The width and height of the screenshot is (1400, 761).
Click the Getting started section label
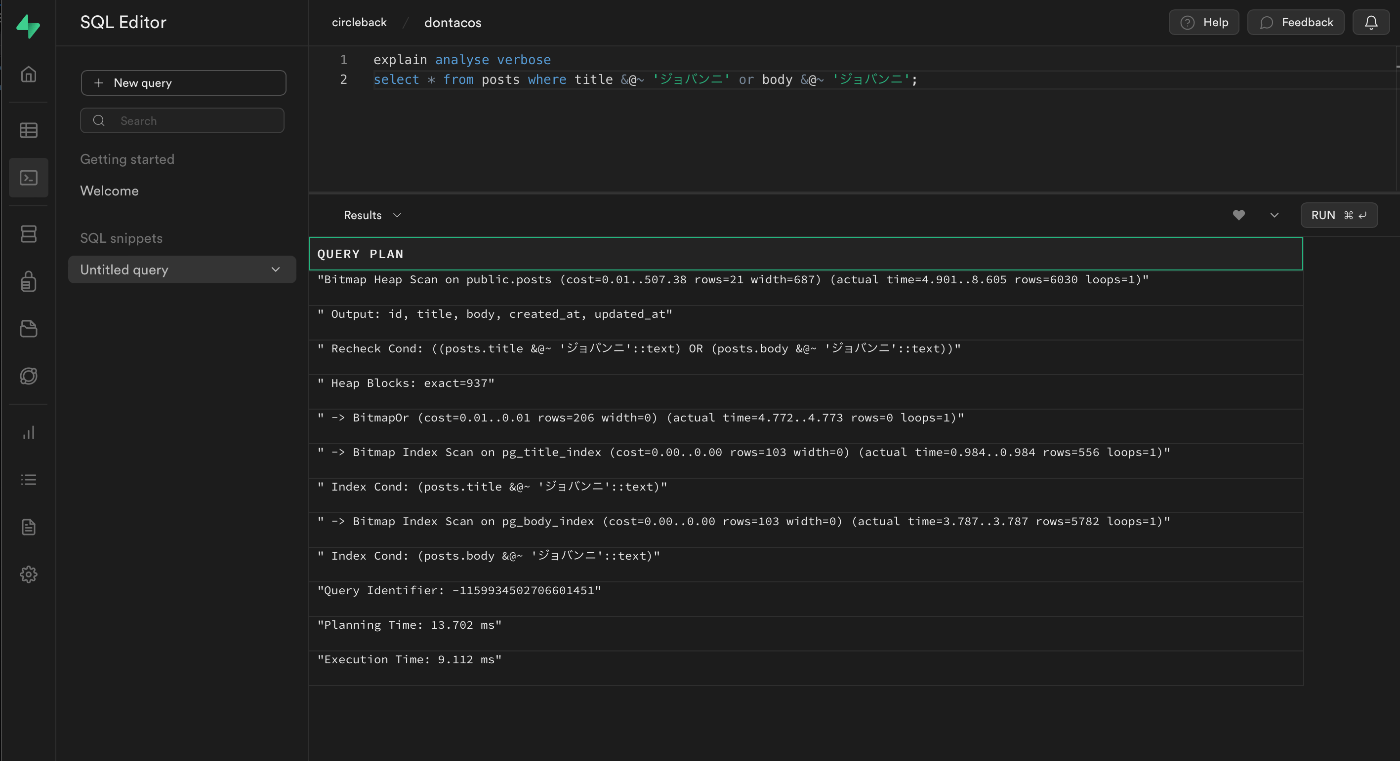point(127,159)
